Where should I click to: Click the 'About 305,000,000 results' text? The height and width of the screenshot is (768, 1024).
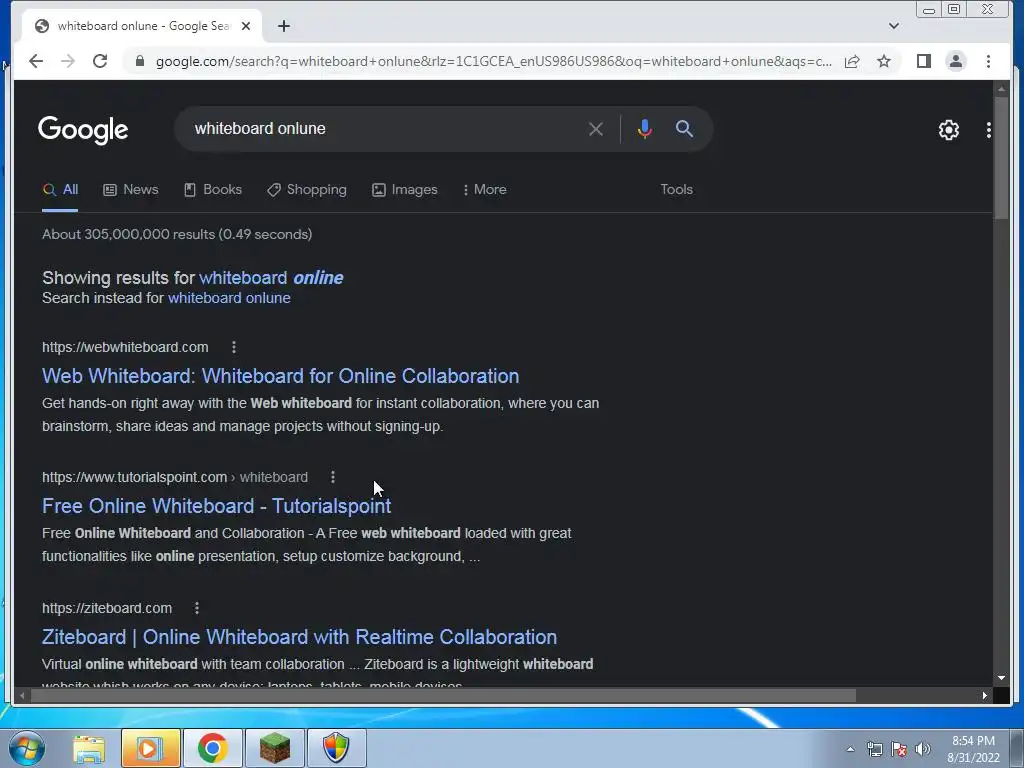177,234
